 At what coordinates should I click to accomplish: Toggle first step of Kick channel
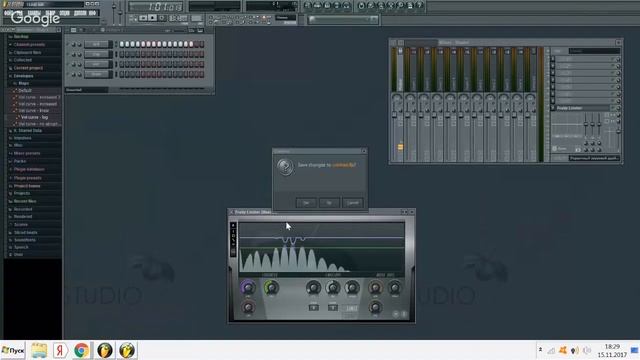(x=122, y=44)
